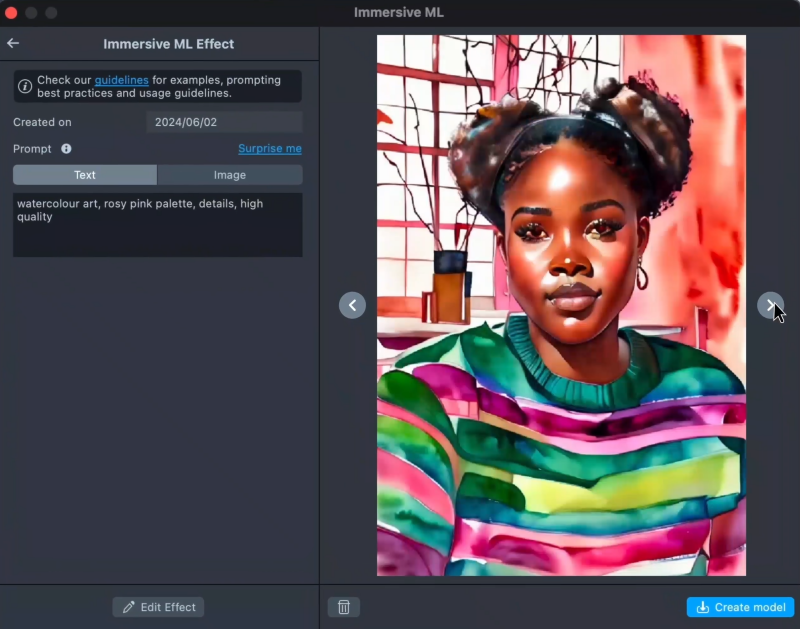Click the Immersive ML Effect panel header
The width and height of the screenshot is (800, 629).
tap(168, 44)
